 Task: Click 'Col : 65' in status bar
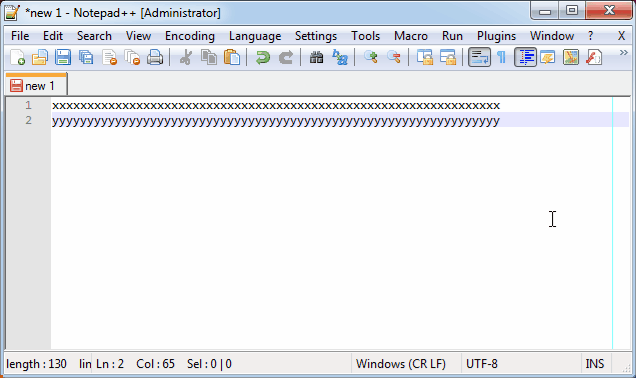pyautogui.click(x=155, y=364)
